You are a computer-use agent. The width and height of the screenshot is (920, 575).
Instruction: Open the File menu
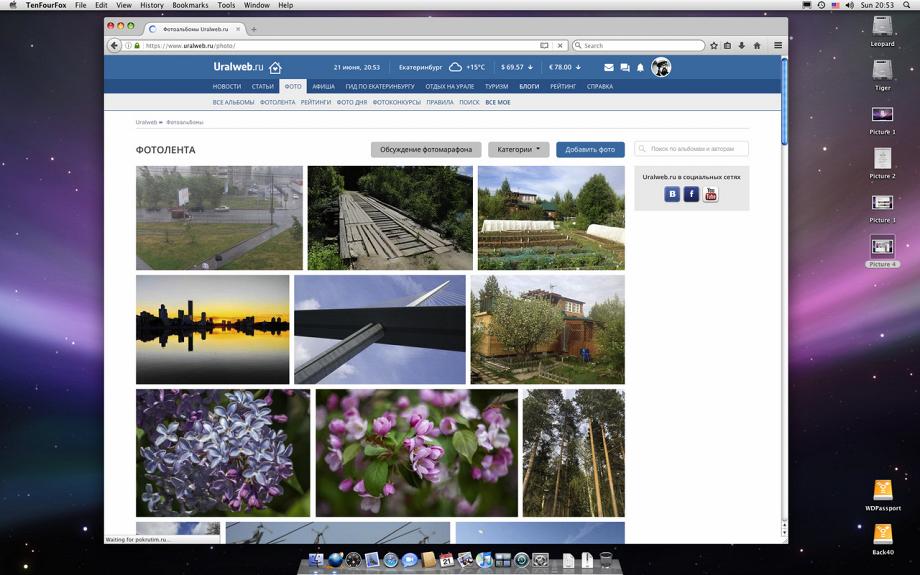pos(80,5)
